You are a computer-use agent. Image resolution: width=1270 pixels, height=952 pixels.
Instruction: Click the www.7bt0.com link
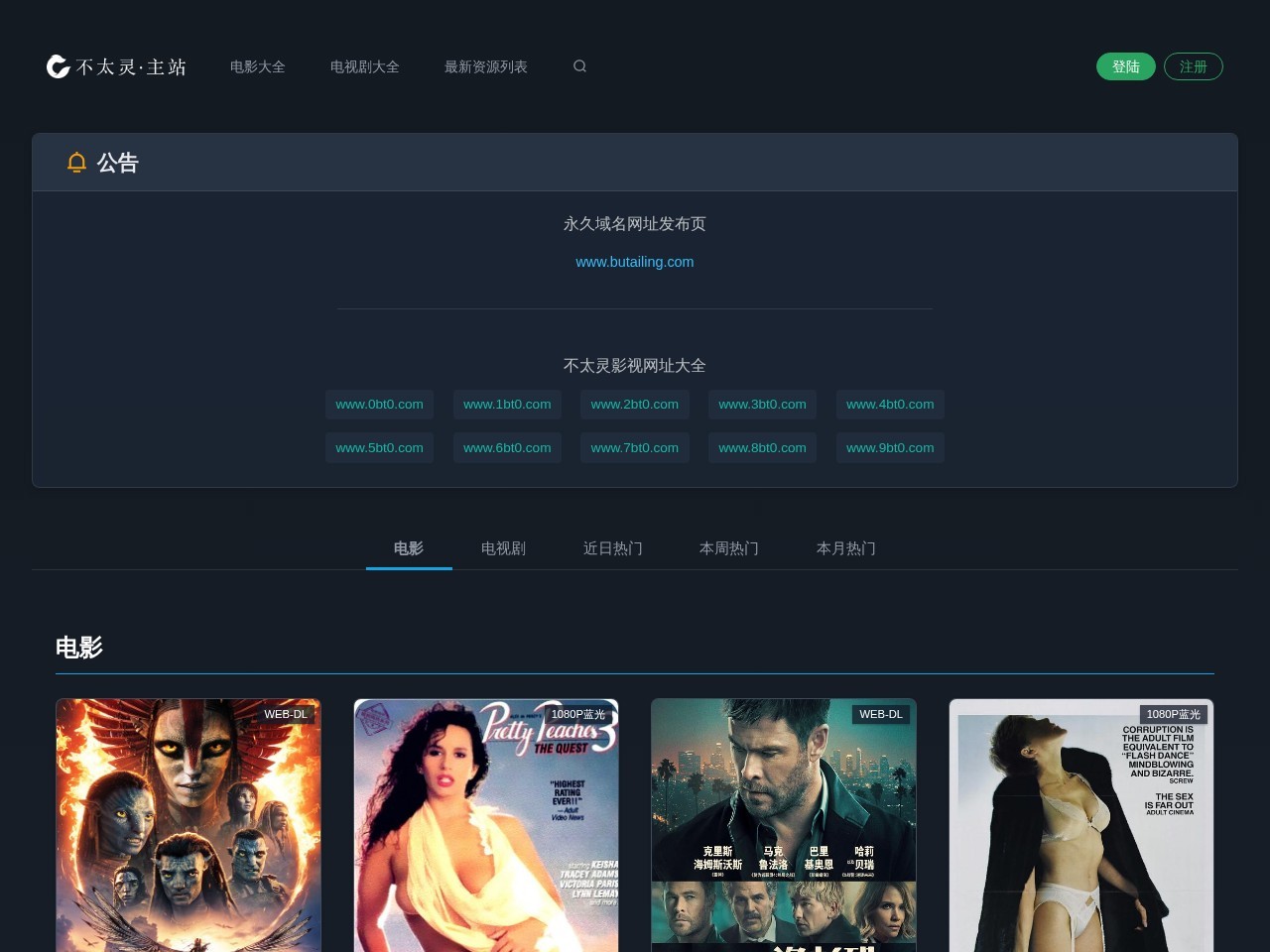click(x=635, y=448)
